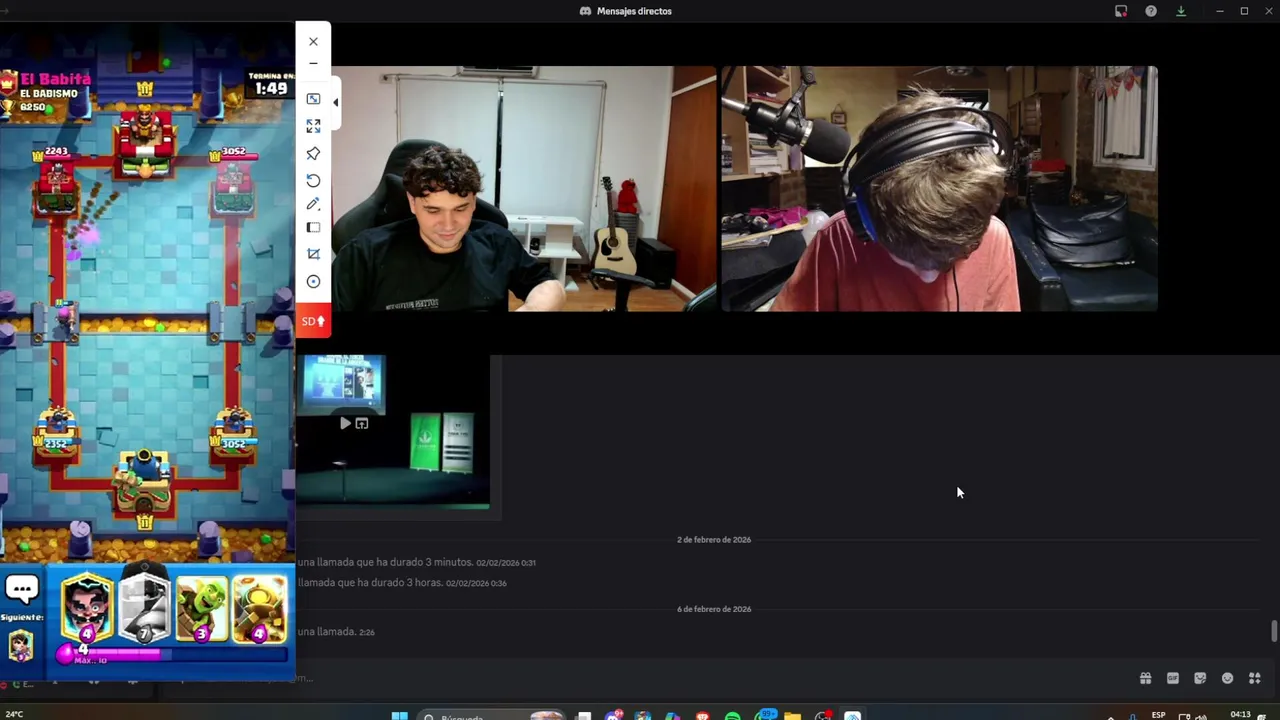Start recording with the circle record icon
1280x720 pixels.
click(x=313, y=282)
